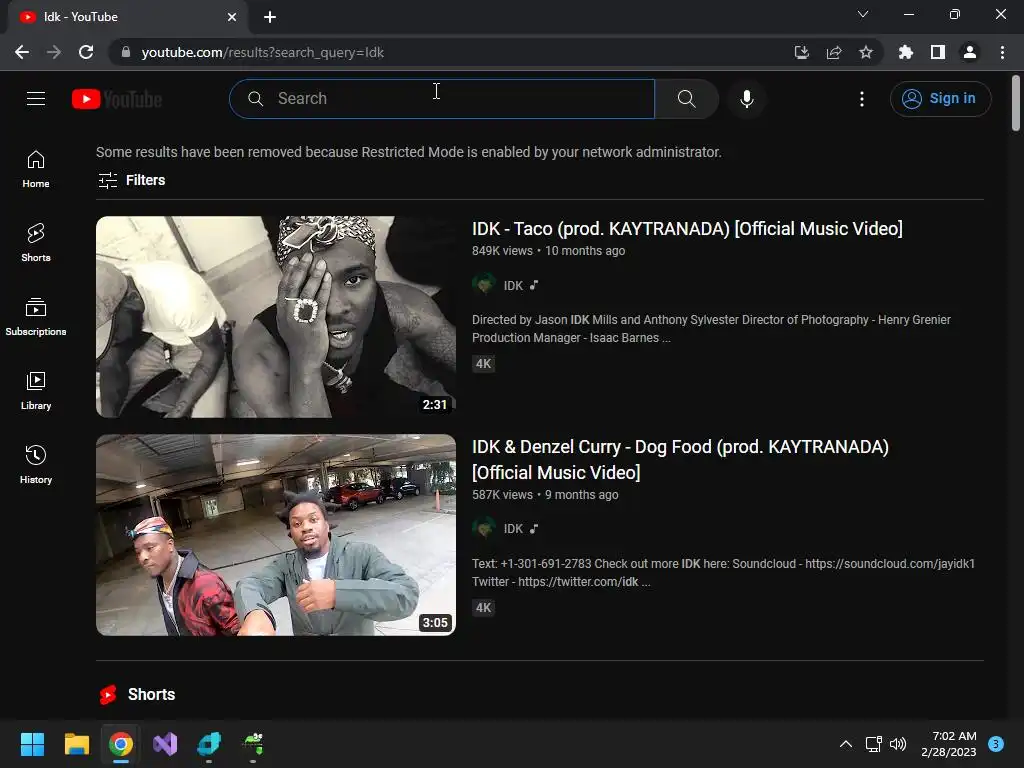Select the Idk - YouTube tab

coord(127,17)
